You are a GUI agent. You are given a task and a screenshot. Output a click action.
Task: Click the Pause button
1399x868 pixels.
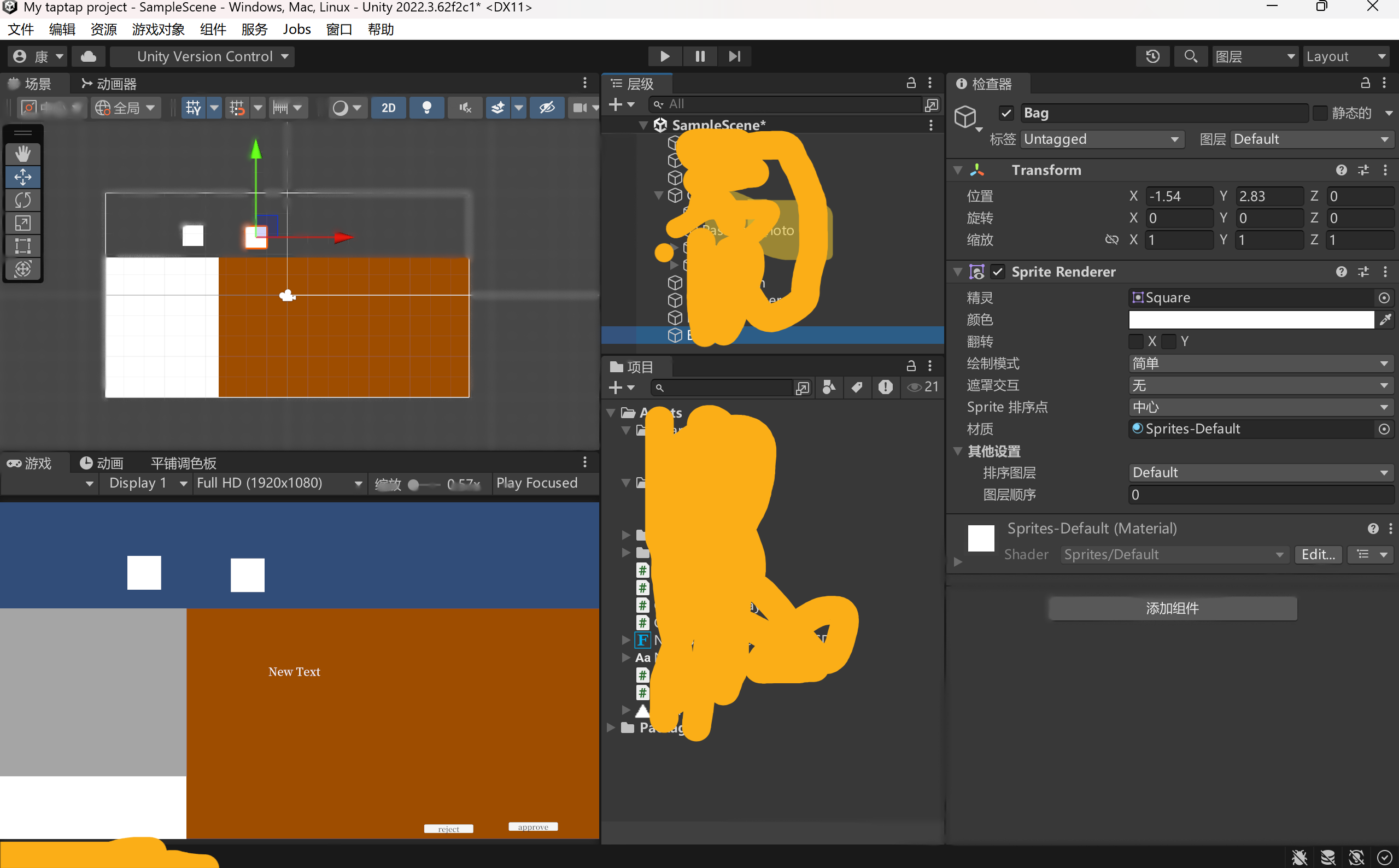pos(700,56)
